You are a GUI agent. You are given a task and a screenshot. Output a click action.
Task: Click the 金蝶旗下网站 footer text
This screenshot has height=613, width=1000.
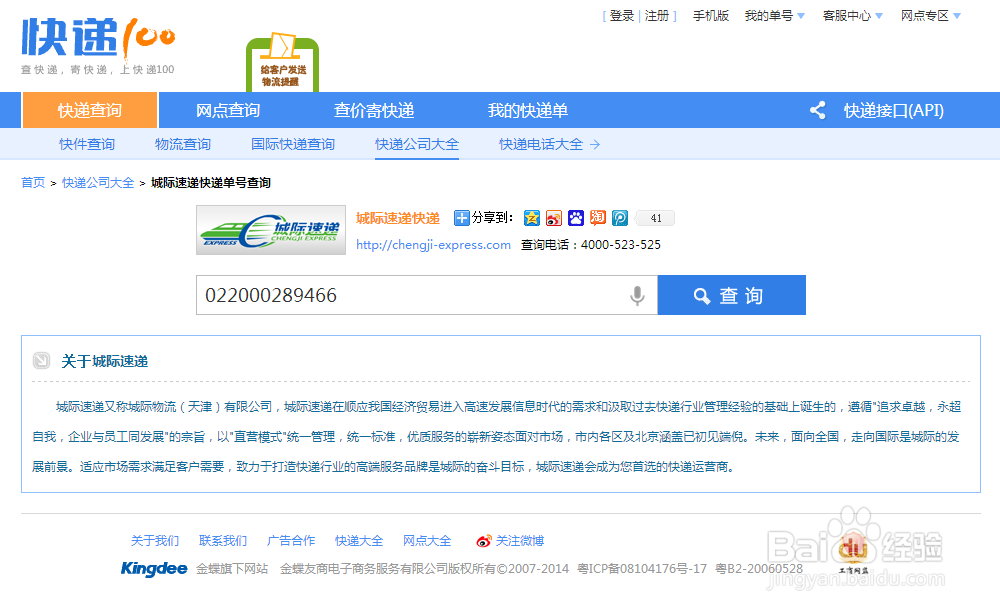pos(232,568)
